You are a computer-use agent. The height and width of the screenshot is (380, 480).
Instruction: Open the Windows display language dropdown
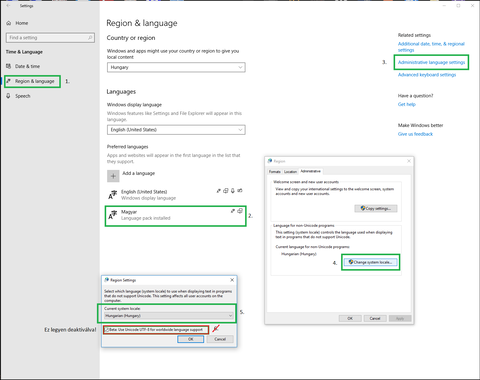point(176,130)
